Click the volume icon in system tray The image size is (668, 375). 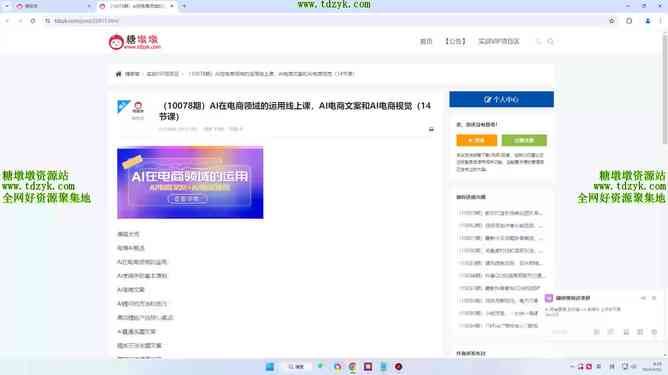click(x=633, y=366)
